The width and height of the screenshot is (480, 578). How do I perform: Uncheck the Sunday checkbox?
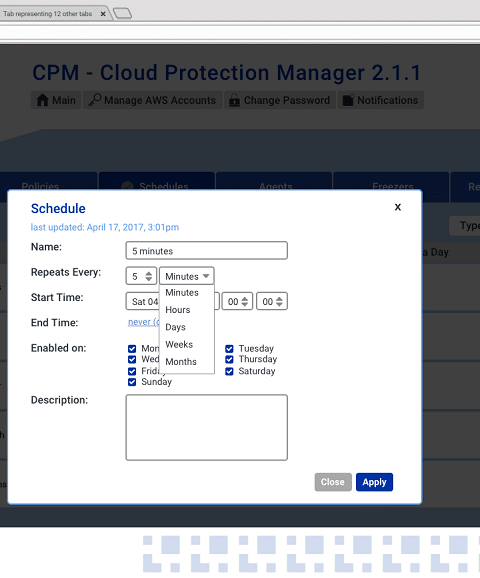tap(132, 382)
